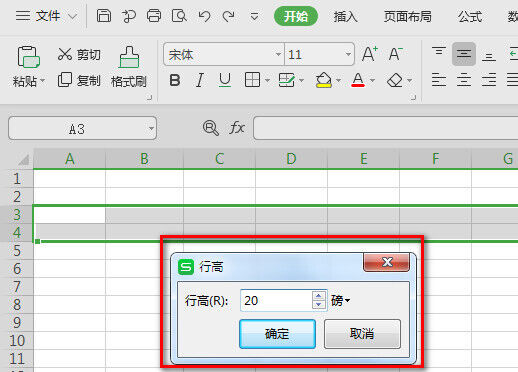Click 取消 to cancel the dialog
Image resolution: width=518 pixels, height=372 pixels.
(x=362, y=334)
